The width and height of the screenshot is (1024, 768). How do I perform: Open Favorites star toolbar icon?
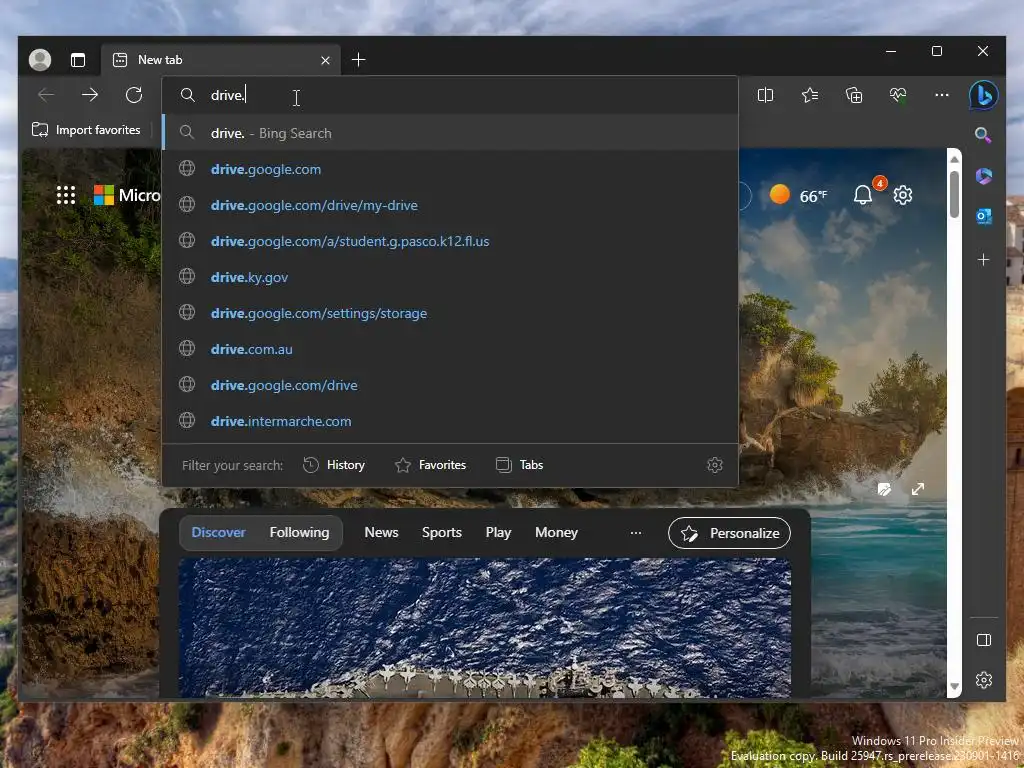(x=810, y=95)
